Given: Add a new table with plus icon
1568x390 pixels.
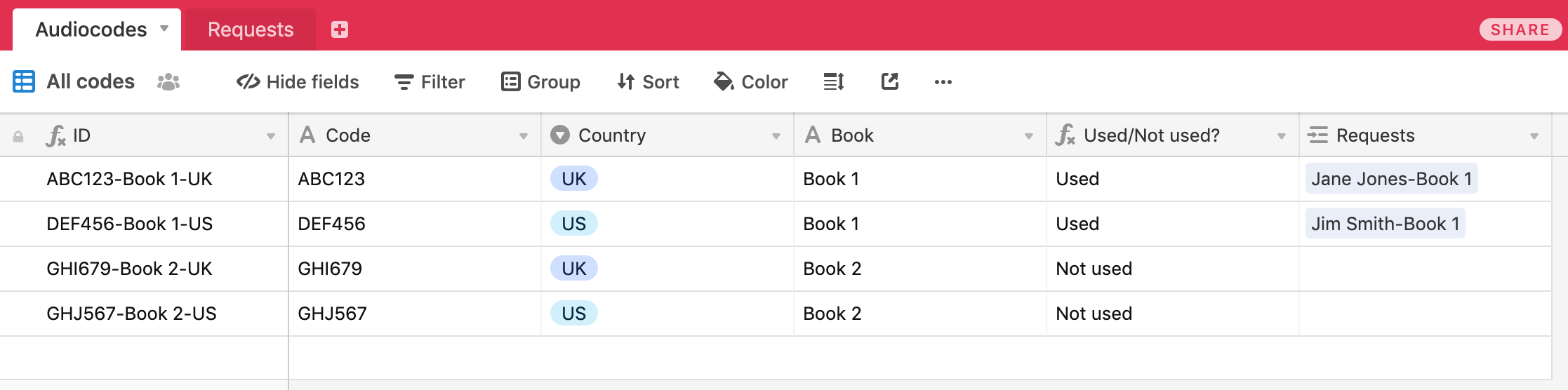Looking at the screenshot, I should click(340, 29).
